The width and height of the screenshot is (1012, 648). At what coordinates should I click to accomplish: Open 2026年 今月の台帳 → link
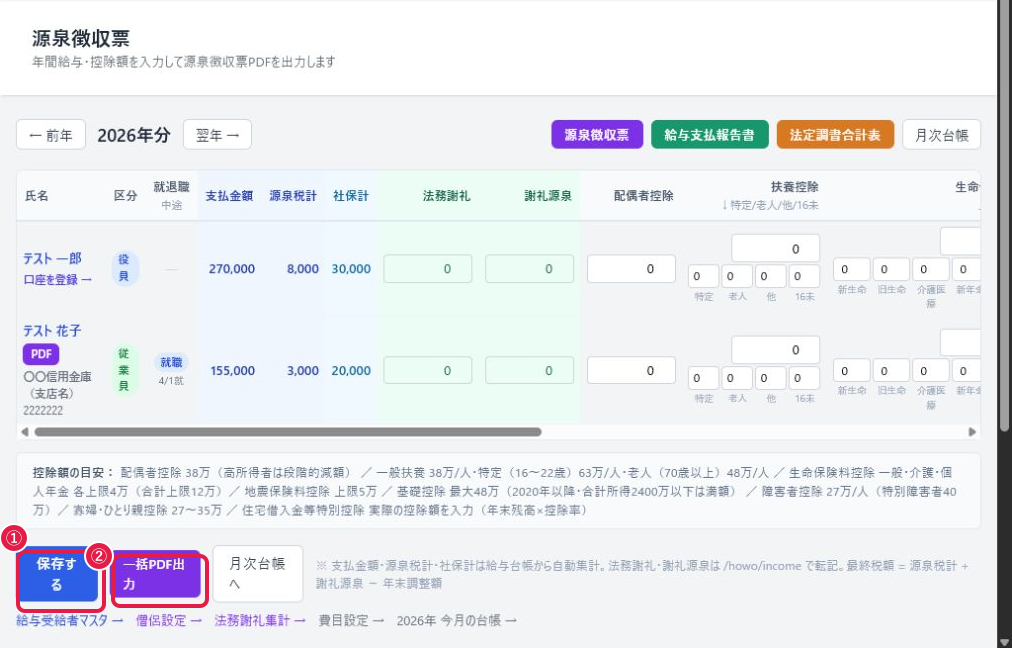coord(456,620)
